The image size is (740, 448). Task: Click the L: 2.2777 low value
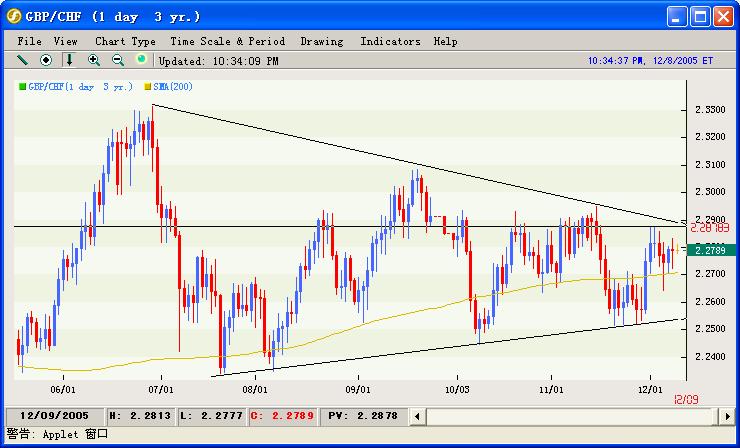211,416
